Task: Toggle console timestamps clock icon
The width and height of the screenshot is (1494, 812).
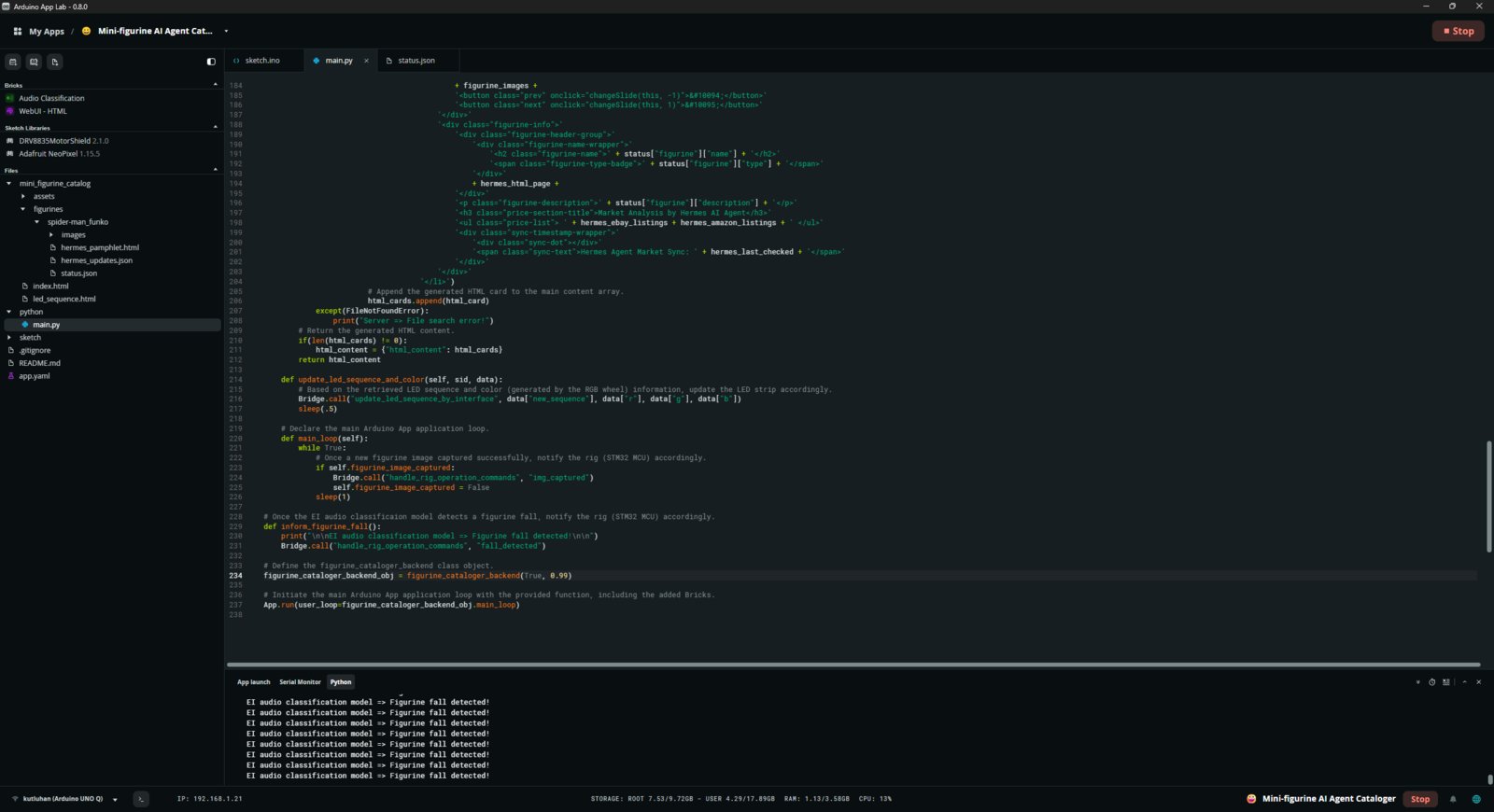Action: [1431, 682]
